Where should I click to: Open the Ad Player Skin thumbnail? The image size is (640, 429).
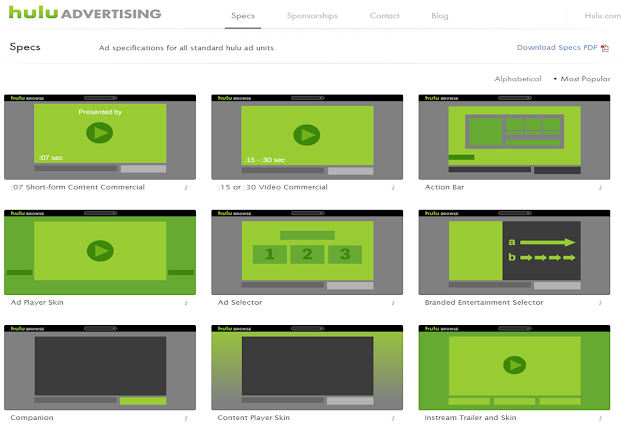[100, 252]
